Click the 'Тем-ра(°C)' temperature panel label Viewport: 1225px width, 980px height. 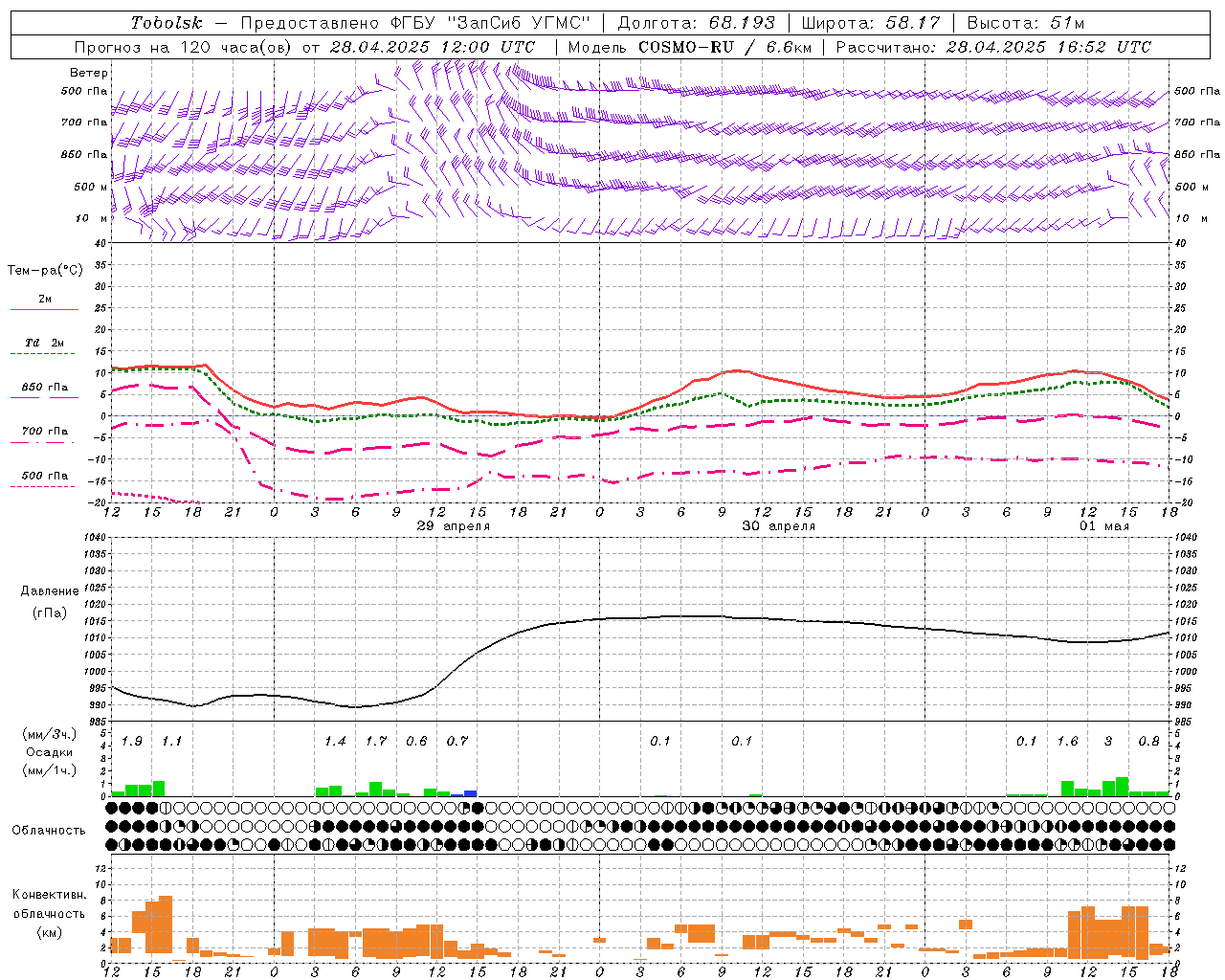pyautogui.click(x=45, y=271)
